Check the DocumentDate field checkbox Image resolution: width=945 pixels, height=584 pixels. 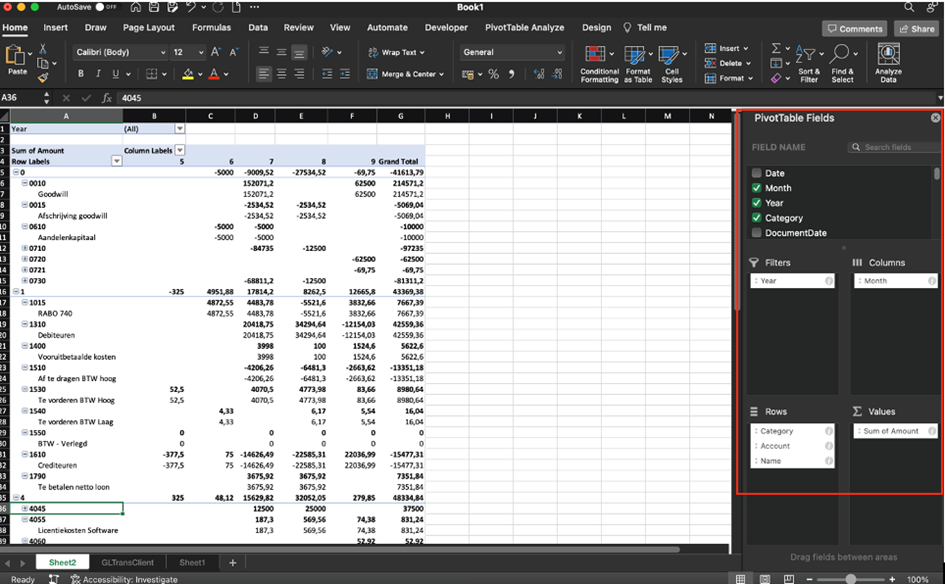[x=757, y=233]
